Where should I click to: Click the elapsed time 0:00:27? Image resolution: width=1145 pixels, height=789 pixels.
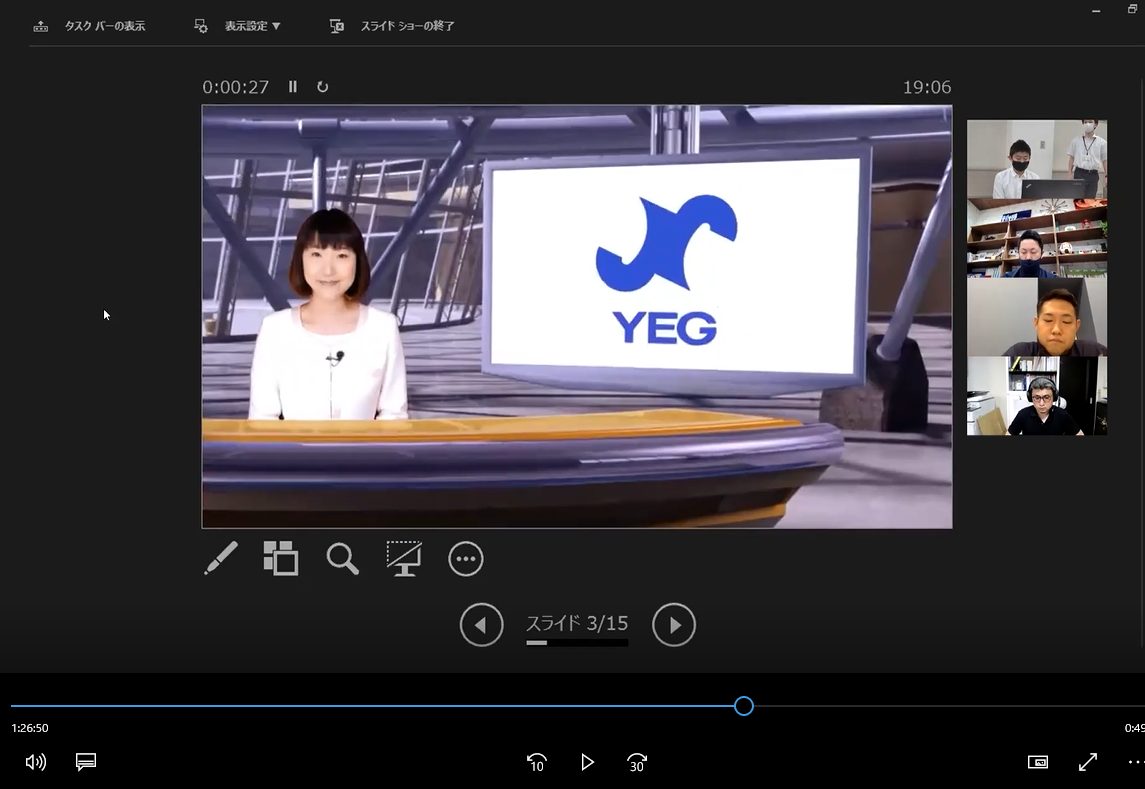coord(235,87)
